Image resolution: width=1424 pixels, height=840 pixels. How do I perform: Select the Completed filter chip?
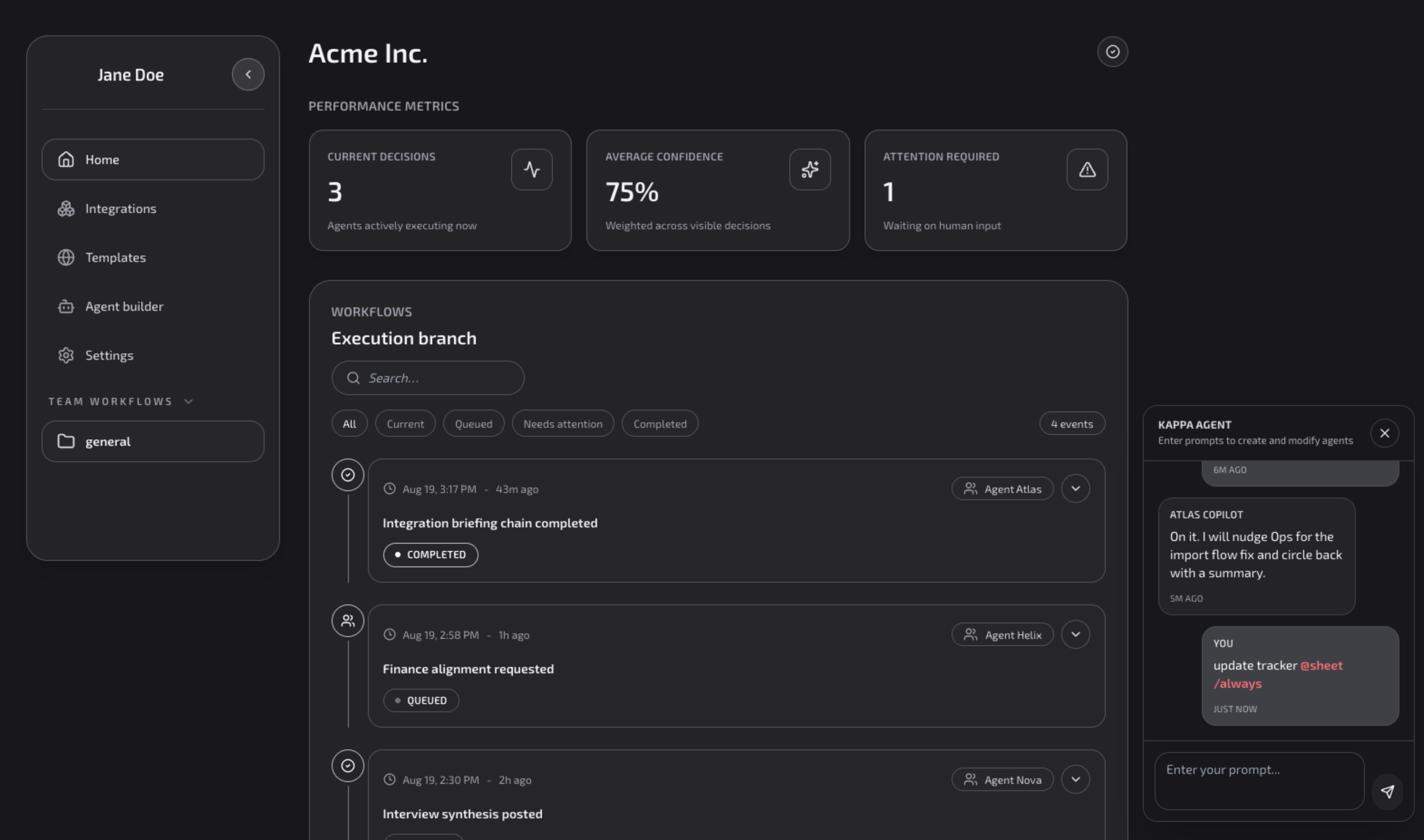[660, 423]
